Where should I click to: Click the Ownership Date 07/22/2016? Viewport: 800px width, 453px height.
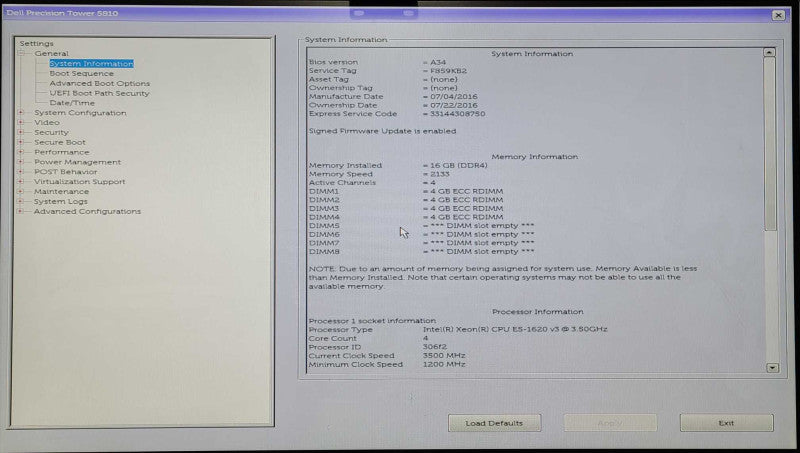(454, 105)
